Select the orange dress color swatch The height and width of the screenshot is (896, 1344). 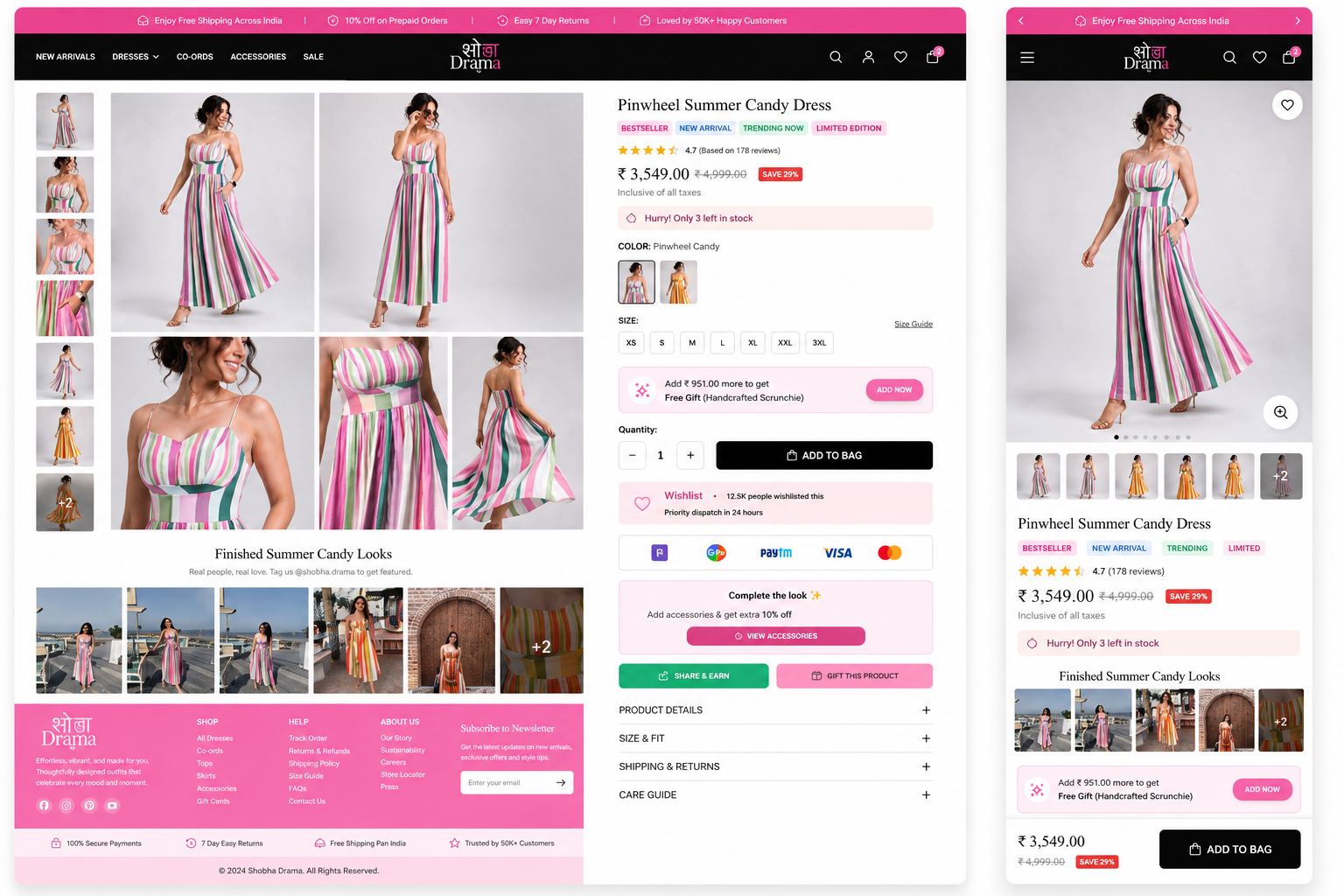(678, 282)
